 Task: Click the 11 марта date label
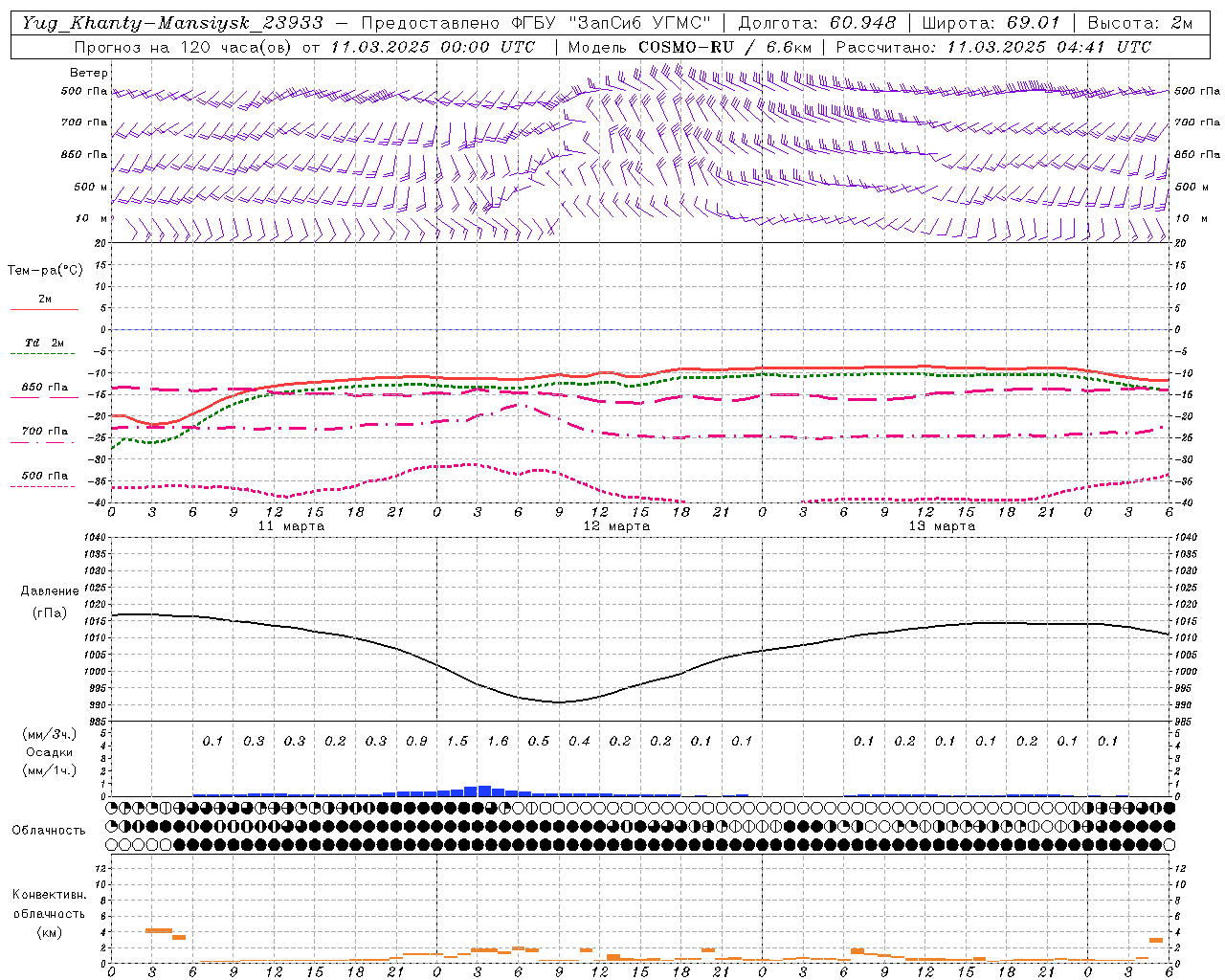pos(292,526)
